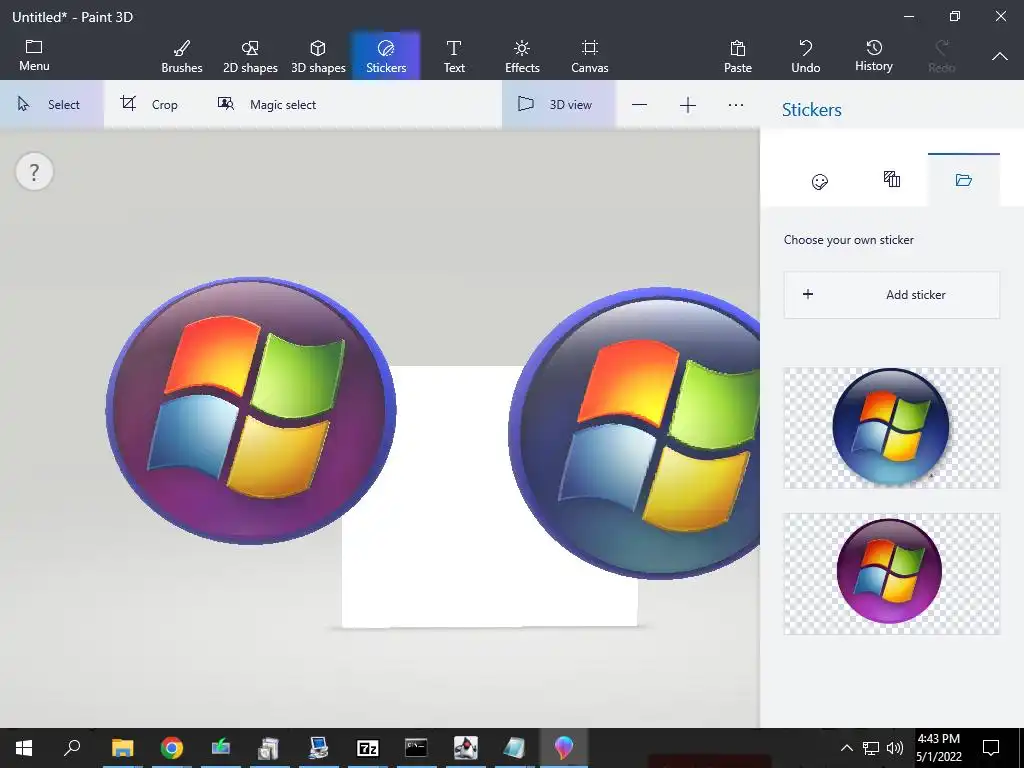Zoom in with the plus button
The width and height of the screenshot is (1024, 768).
688,105
